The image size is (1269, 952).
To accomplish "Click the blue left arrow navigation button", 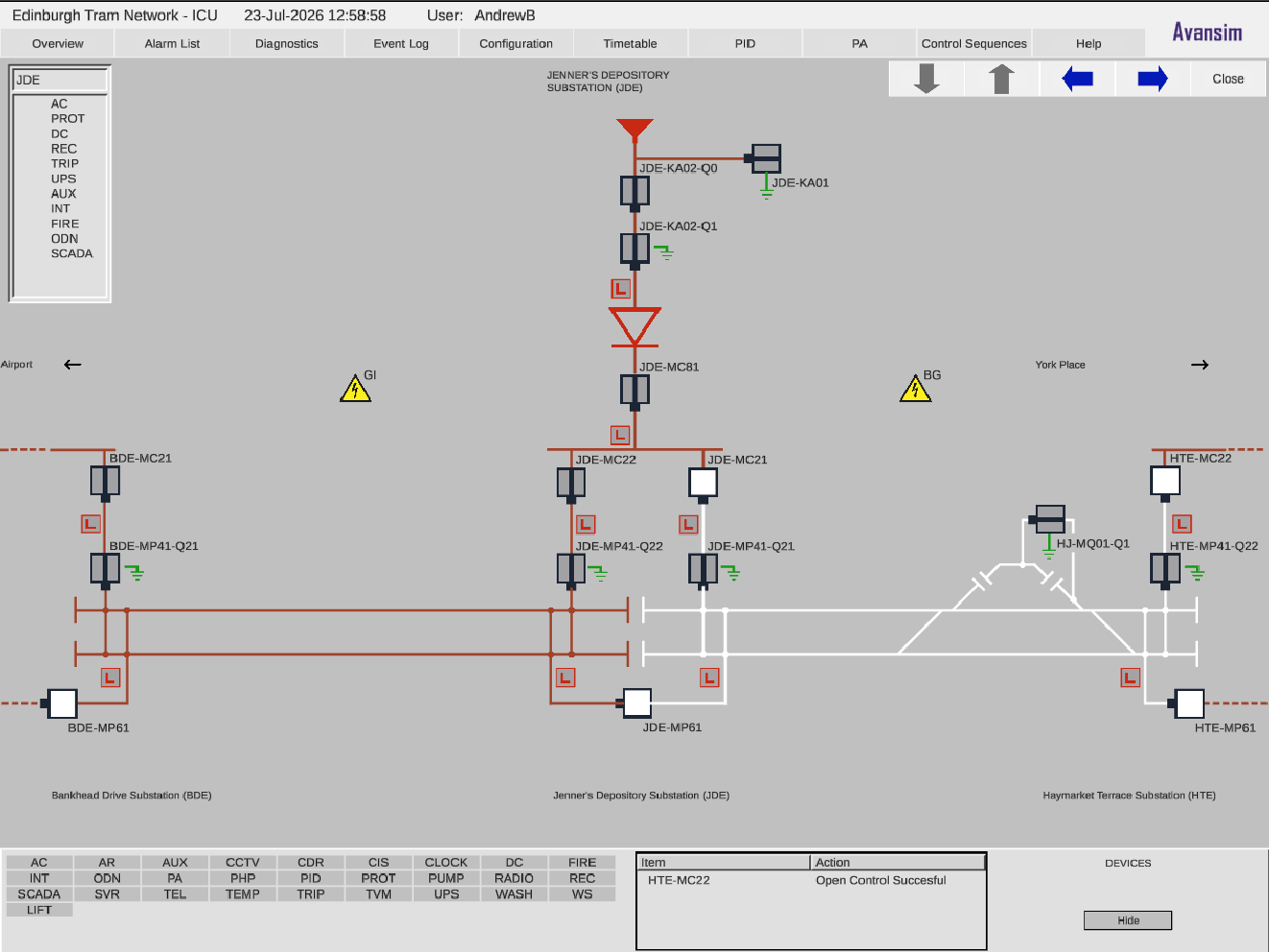I will click(1077, 79).
